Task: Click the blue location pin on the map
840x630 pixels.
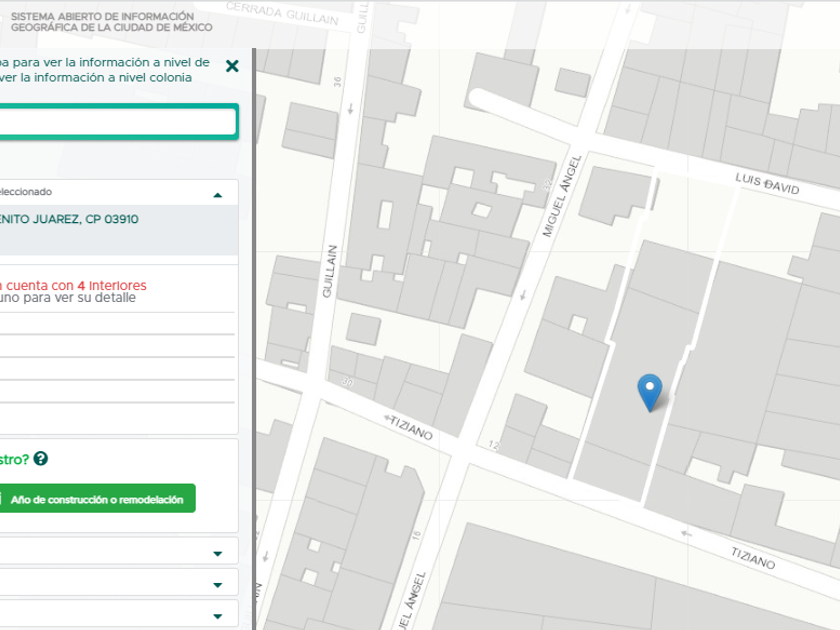Action: (650, 390)
